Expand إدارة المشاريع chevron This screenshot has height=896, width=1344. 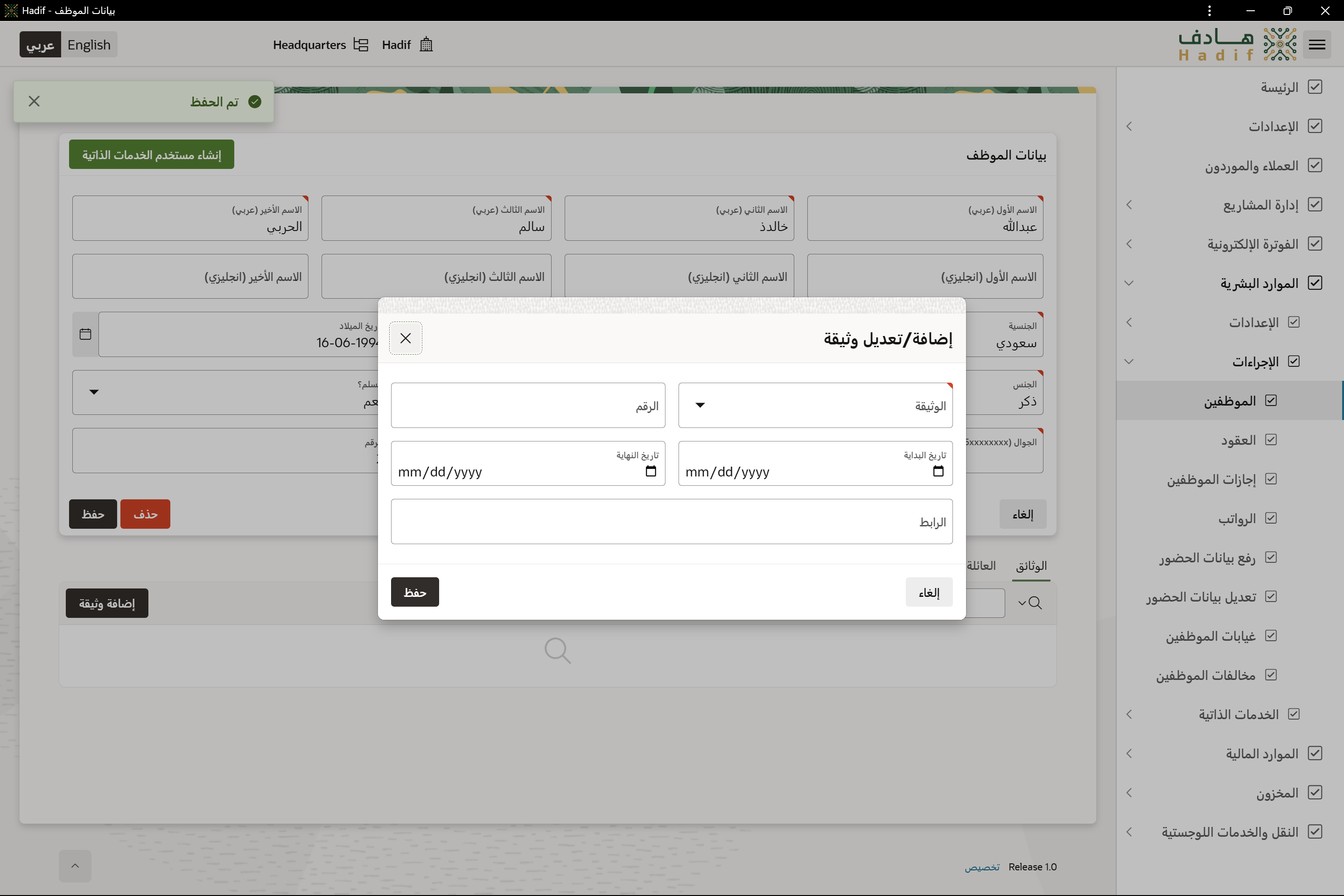(x=1129, y=204)
